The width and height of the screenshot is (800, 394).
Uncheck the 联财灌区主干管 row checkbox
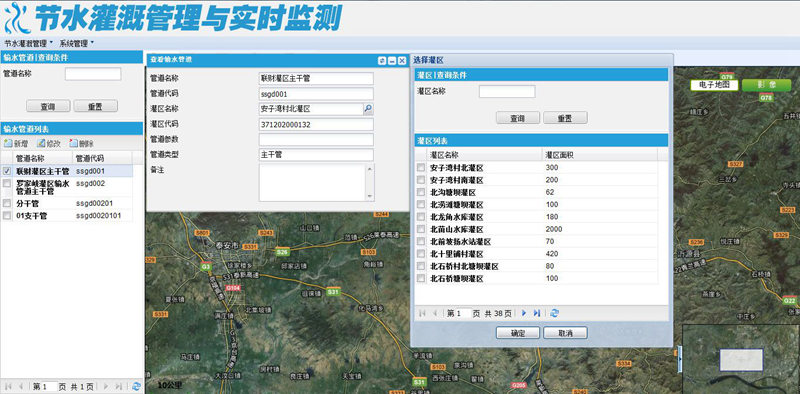7,171
